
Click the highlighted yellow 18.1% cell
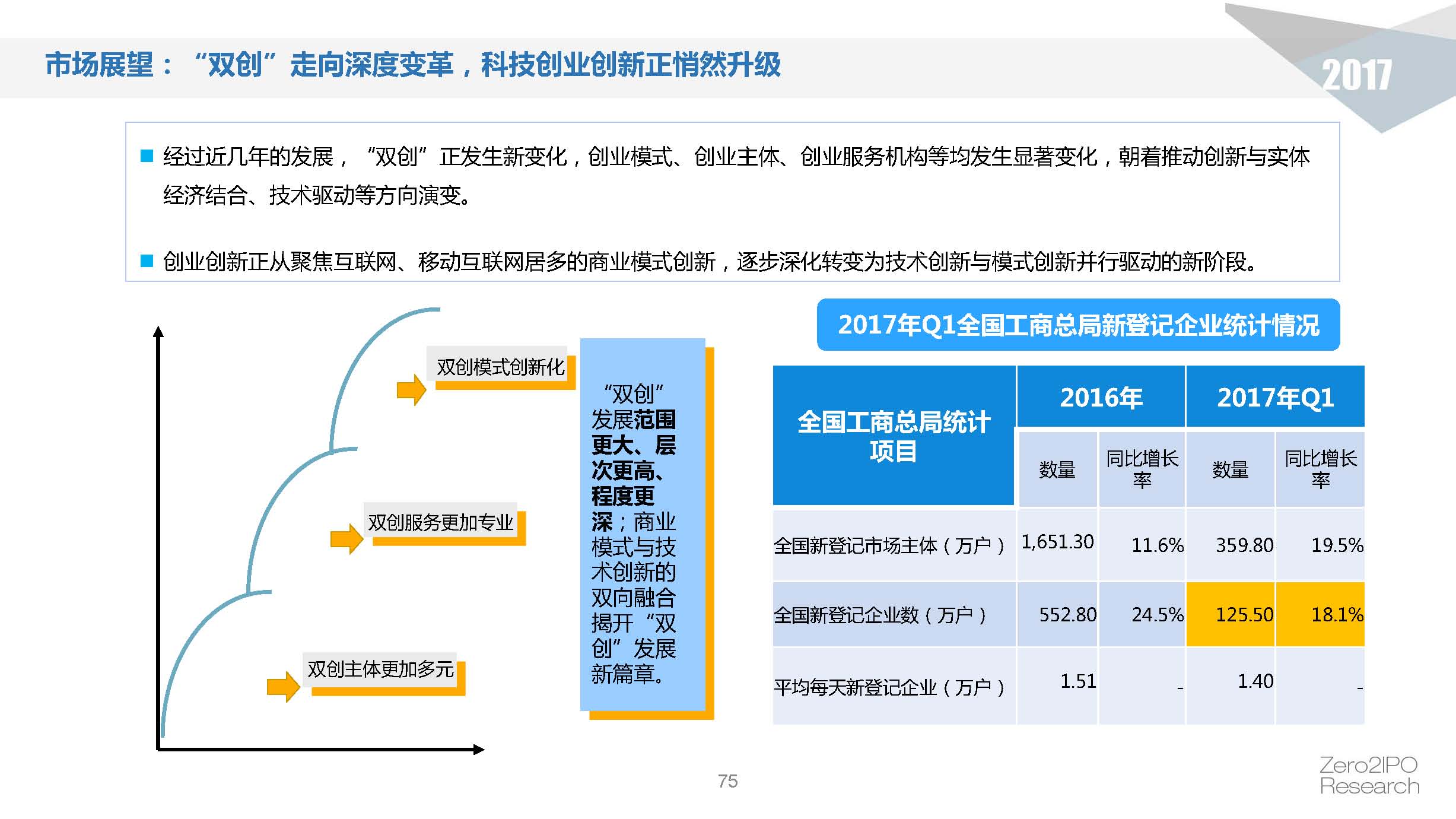click(x=1320, y=614)
